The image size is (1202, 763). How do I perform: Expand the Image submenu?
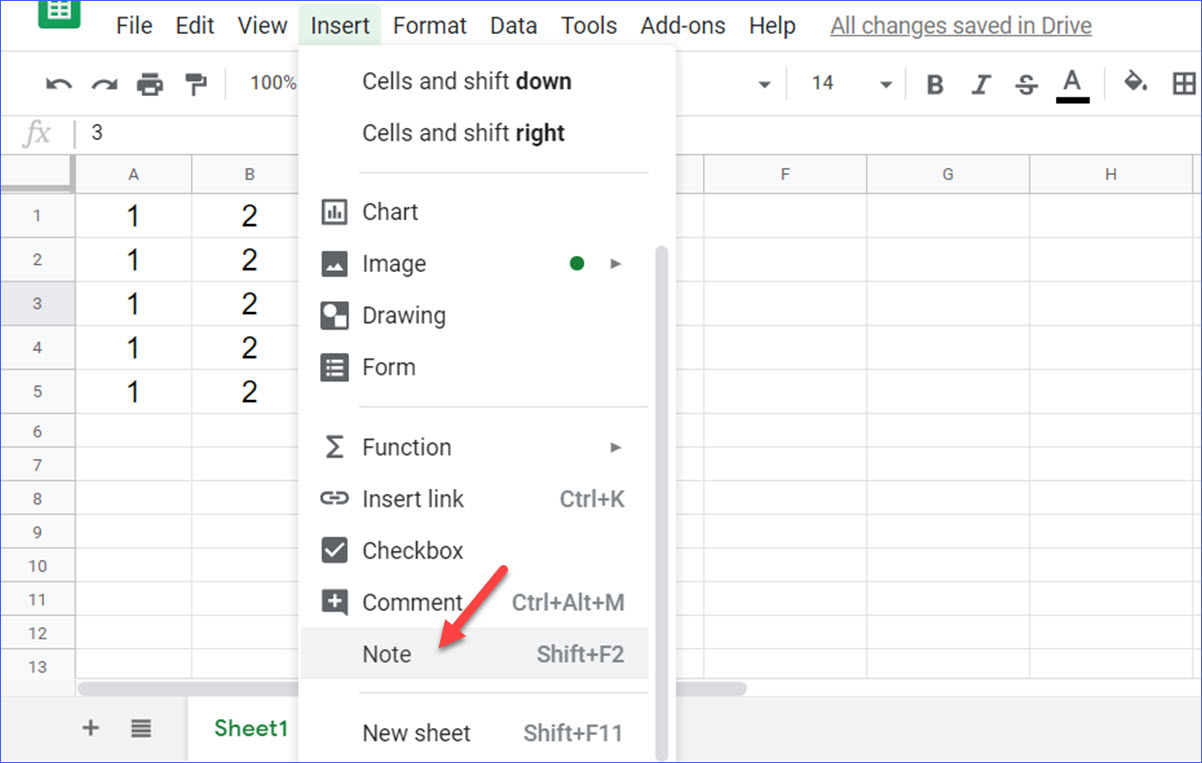click(616, 263)
